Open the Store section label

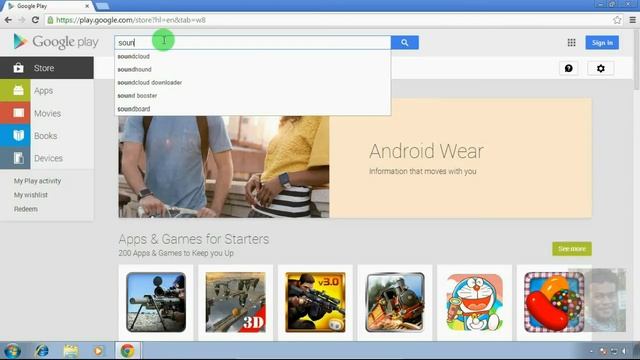tap(44, 68)
